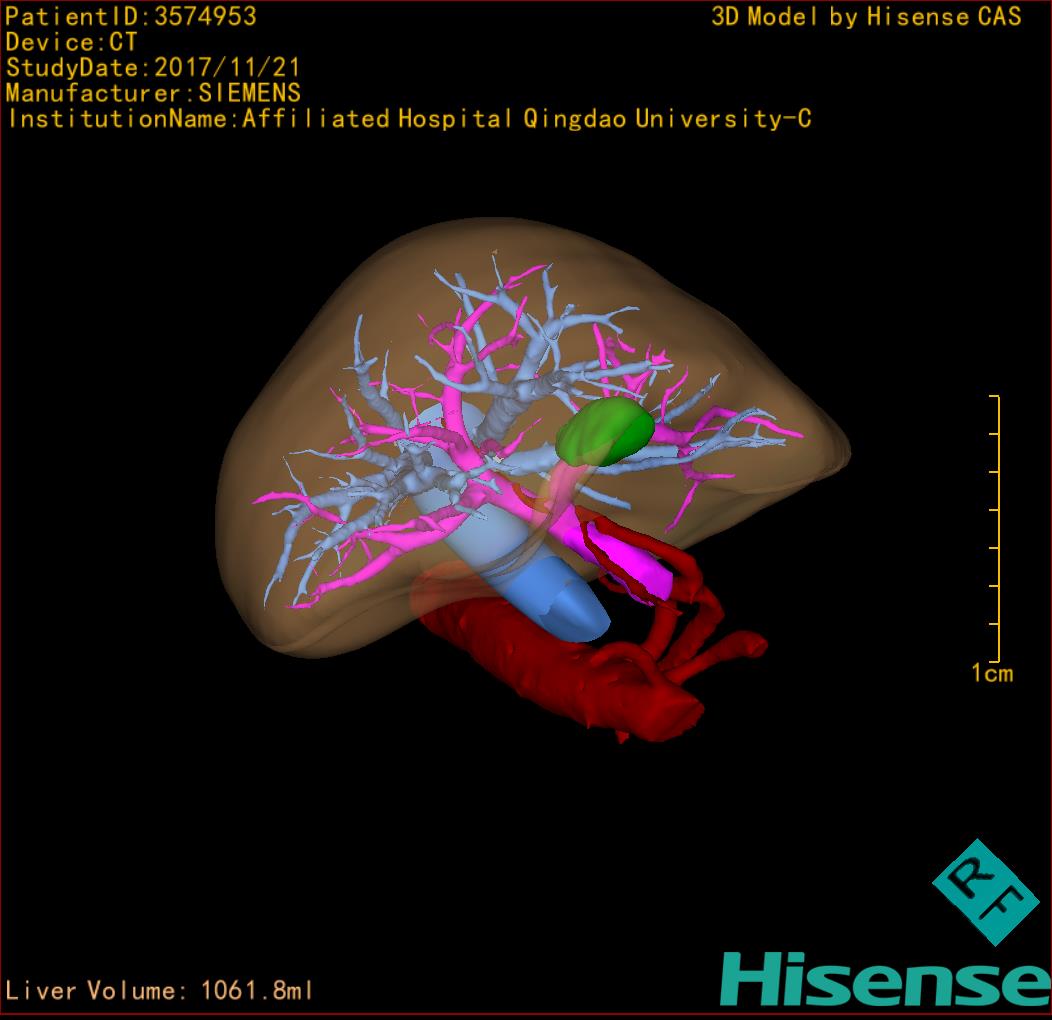The image size is (1052, 1020).
Task: Click the "3D Model by Hisense CAS" caption
Action: click(x=866, y=17)
